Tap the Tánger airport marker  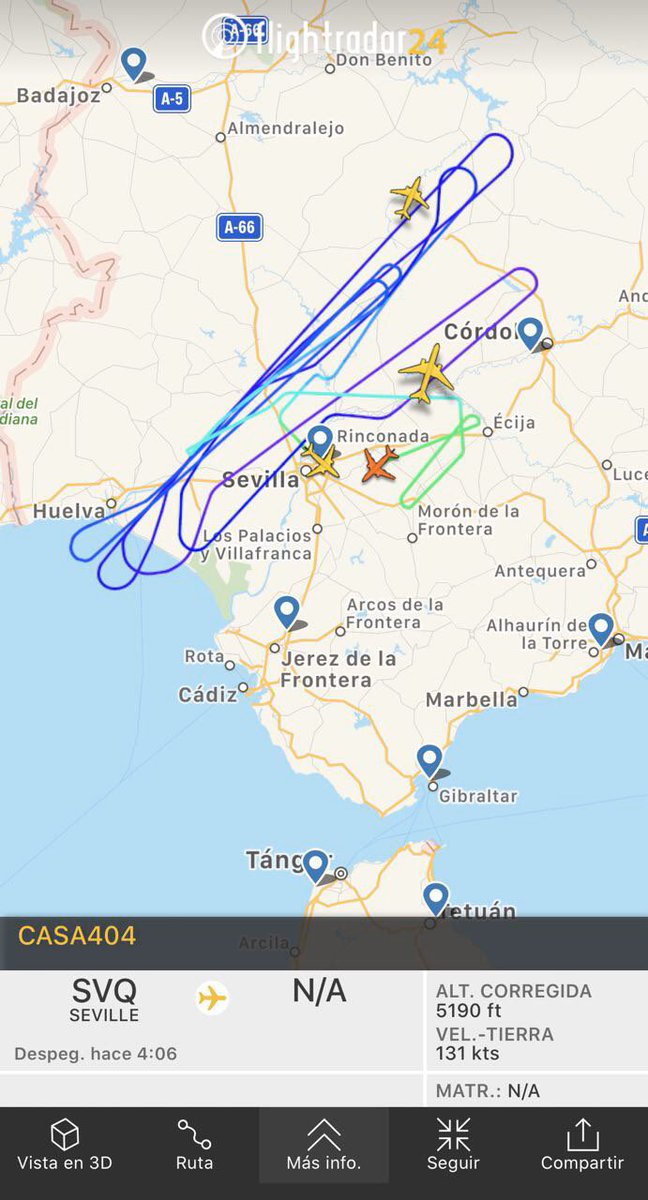pos(316,866)
